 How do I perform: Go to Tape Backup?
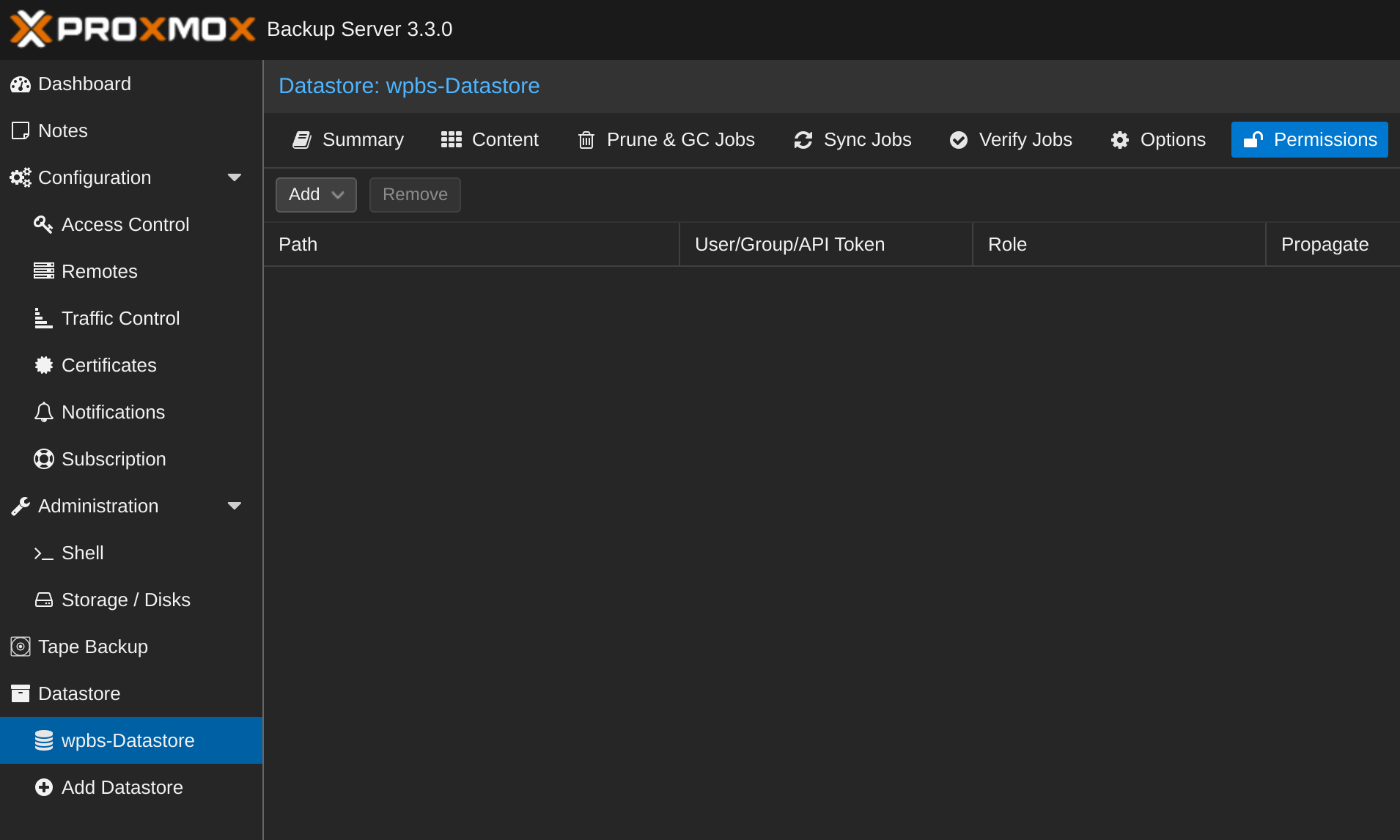[131, 646]
